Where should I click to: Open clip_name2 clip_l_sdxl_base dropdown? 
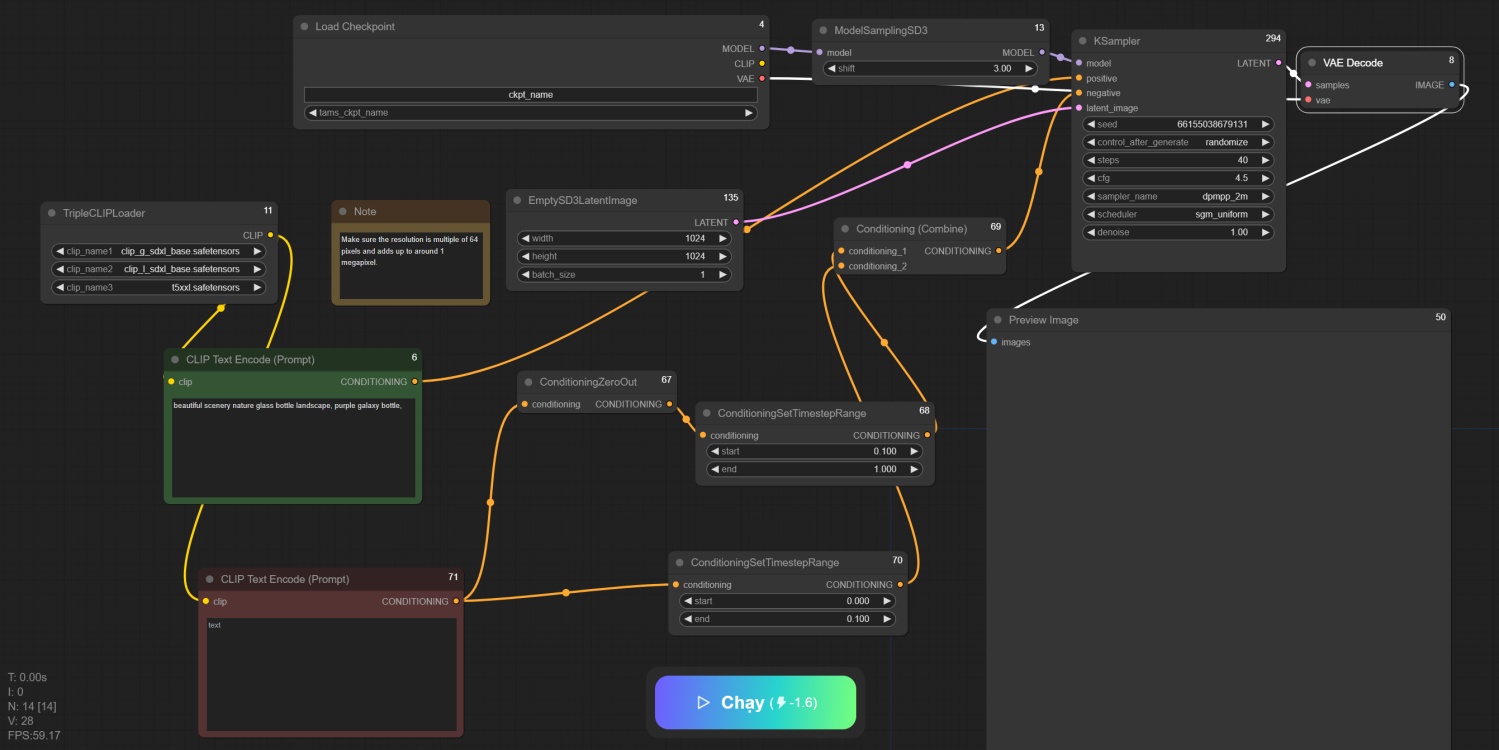(159, 269)
